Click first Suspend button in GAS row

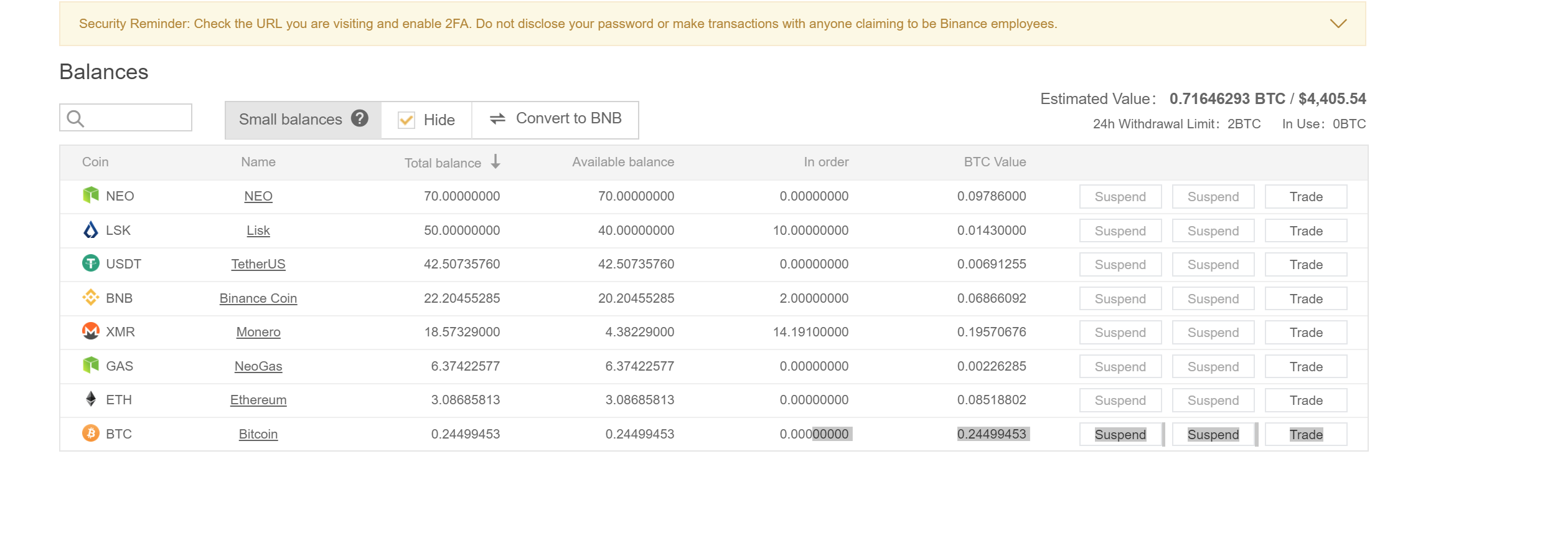tap(1120, 367)
